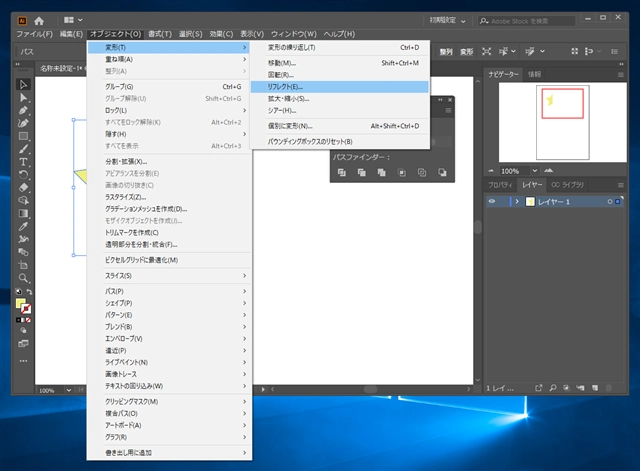Click yellow Fill color swatch
Image resolution: width=640 pixels, height=471 pixels.
pos(20,303)
